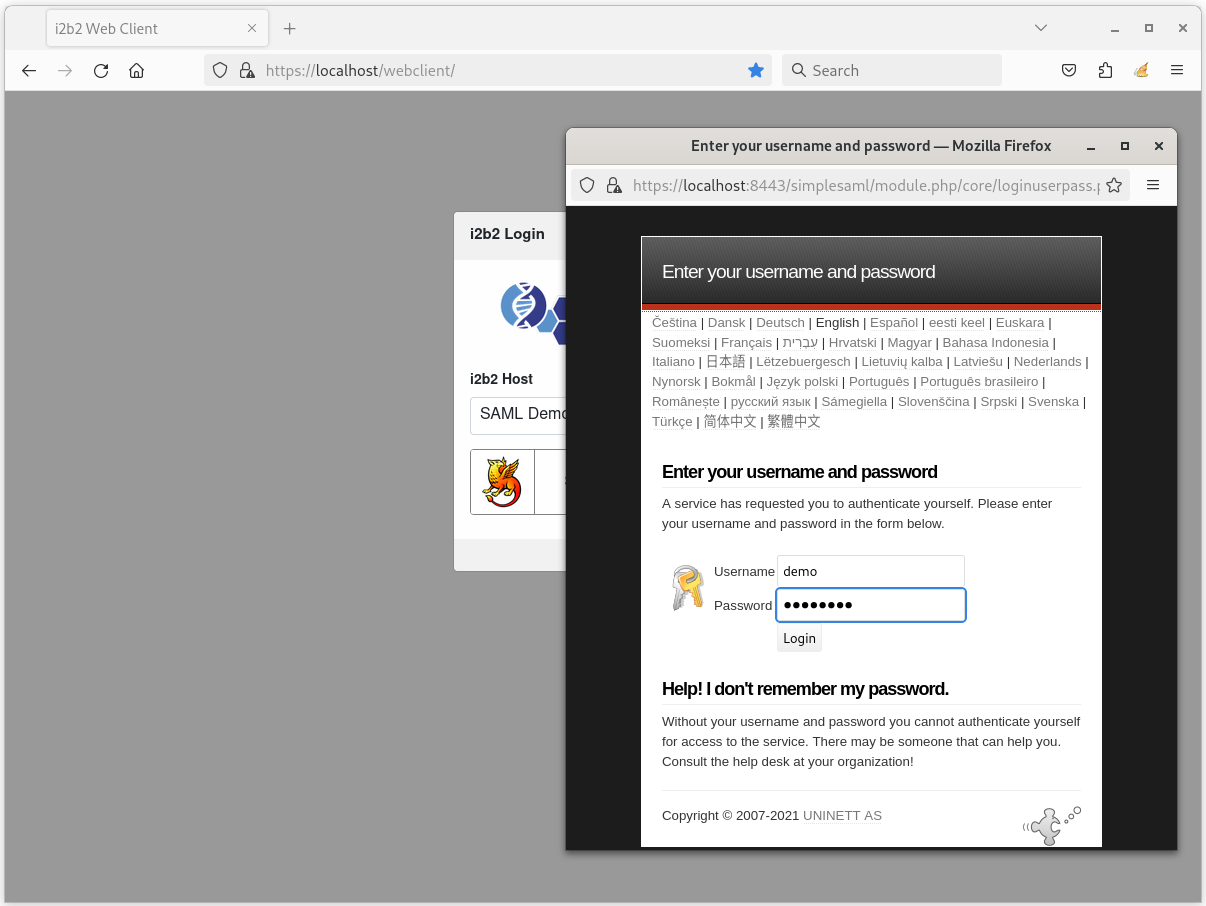Switch language to Hrvatski
Image resolution: width=1206 pixels, height=906 pixels.
click(x=852, y=342)
